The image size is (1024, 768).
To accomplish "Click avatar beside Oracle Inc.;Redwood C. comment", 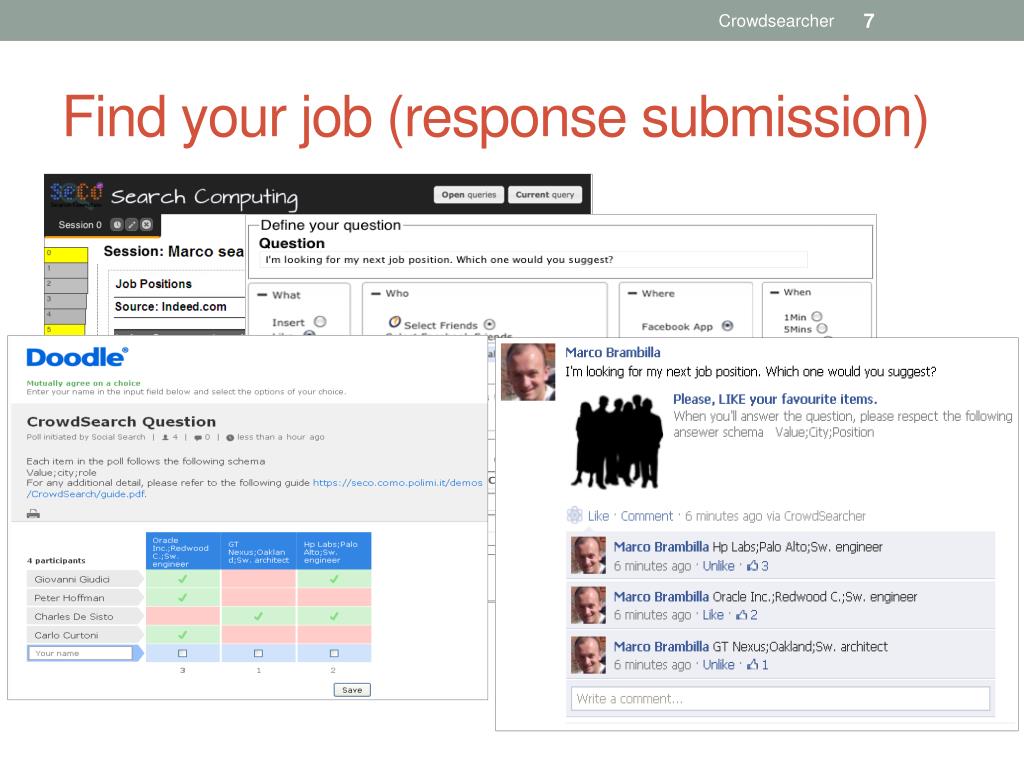I will point(588,605).
